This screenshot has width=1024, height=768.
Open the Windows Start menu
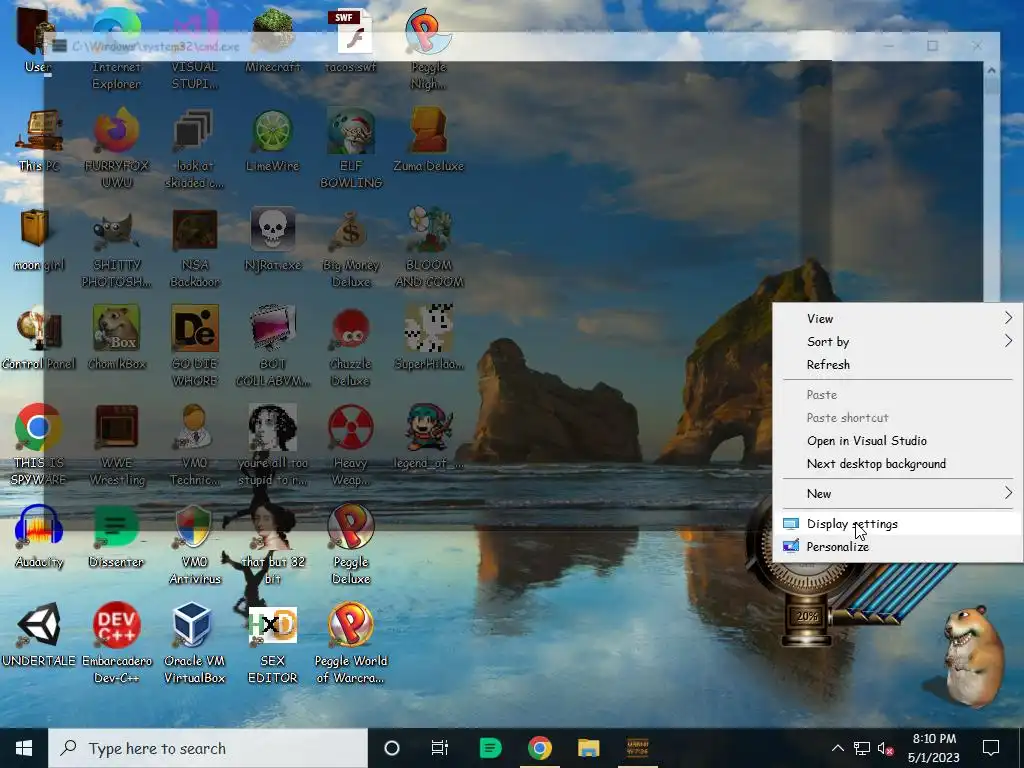24,748
